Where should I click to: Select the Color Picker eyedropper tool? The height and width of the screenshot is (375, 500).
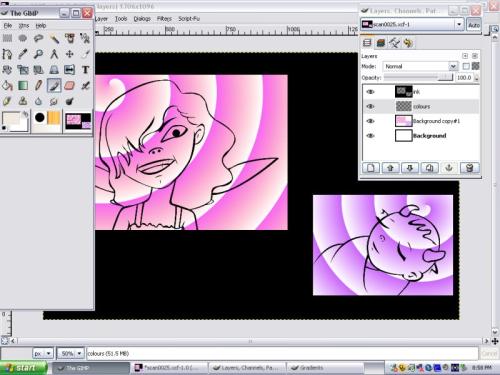click(23, 54)
